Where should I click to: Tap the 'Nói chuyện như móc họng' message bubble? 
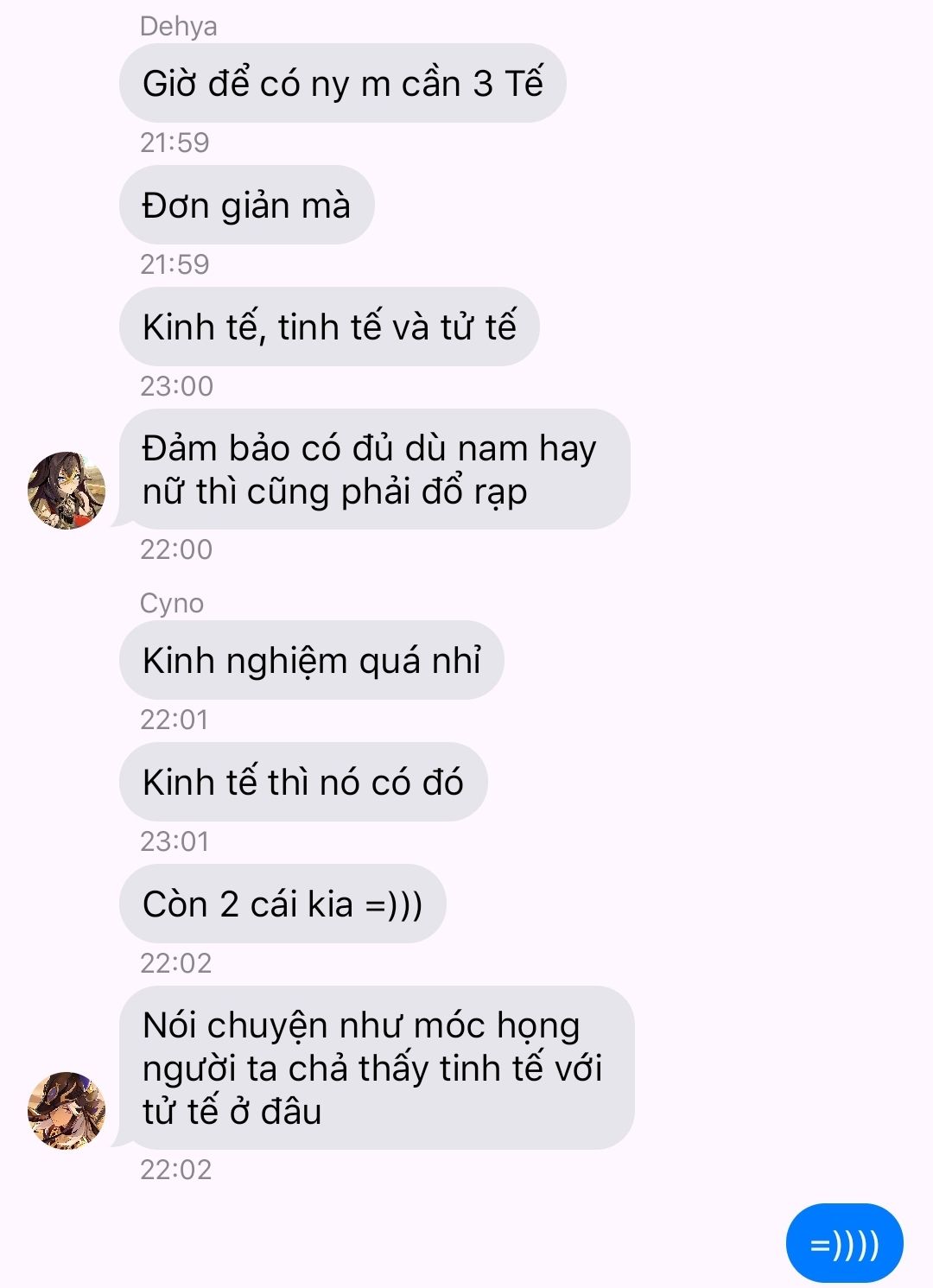[x=377, y=1068]
